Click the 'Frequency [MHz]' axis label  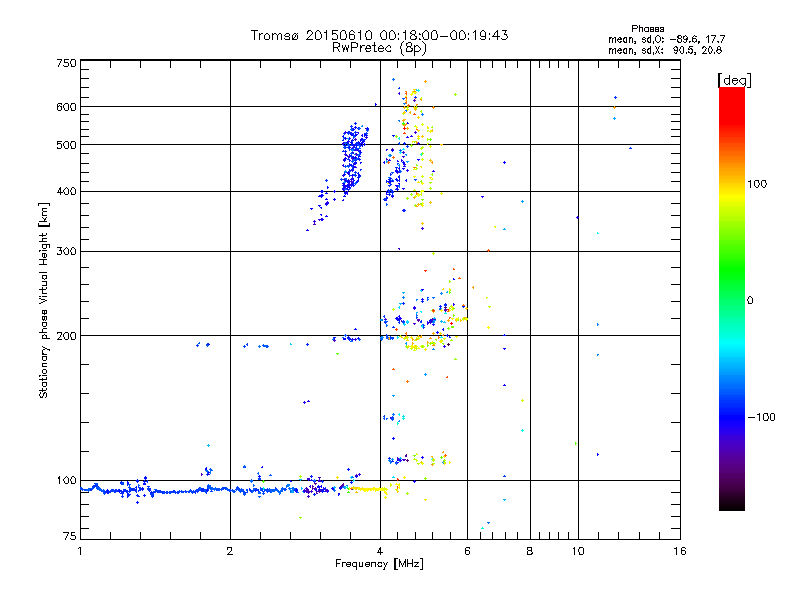tap(379, 564)
